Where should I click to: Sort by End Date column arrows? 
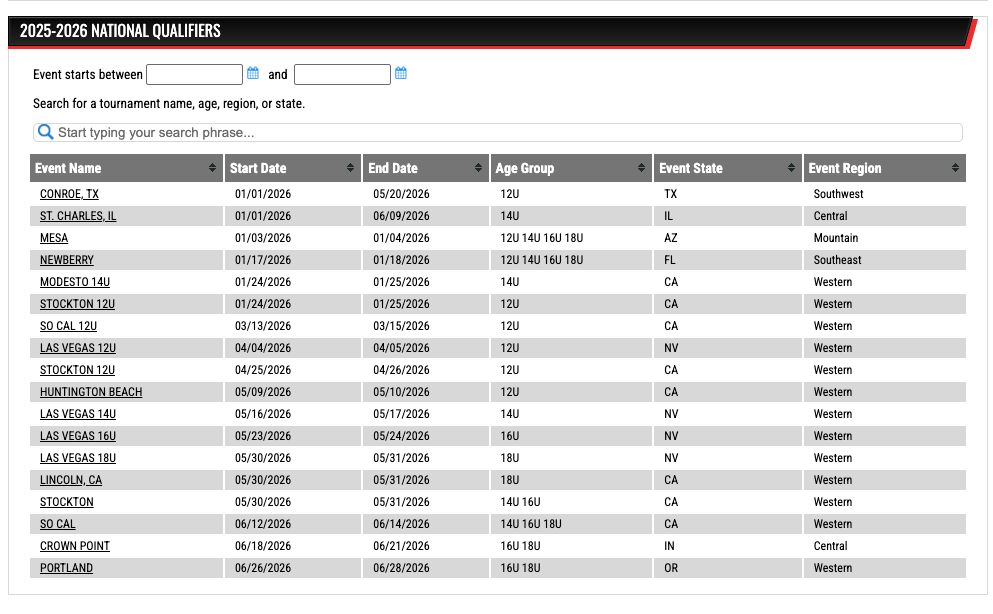point(479,168)
